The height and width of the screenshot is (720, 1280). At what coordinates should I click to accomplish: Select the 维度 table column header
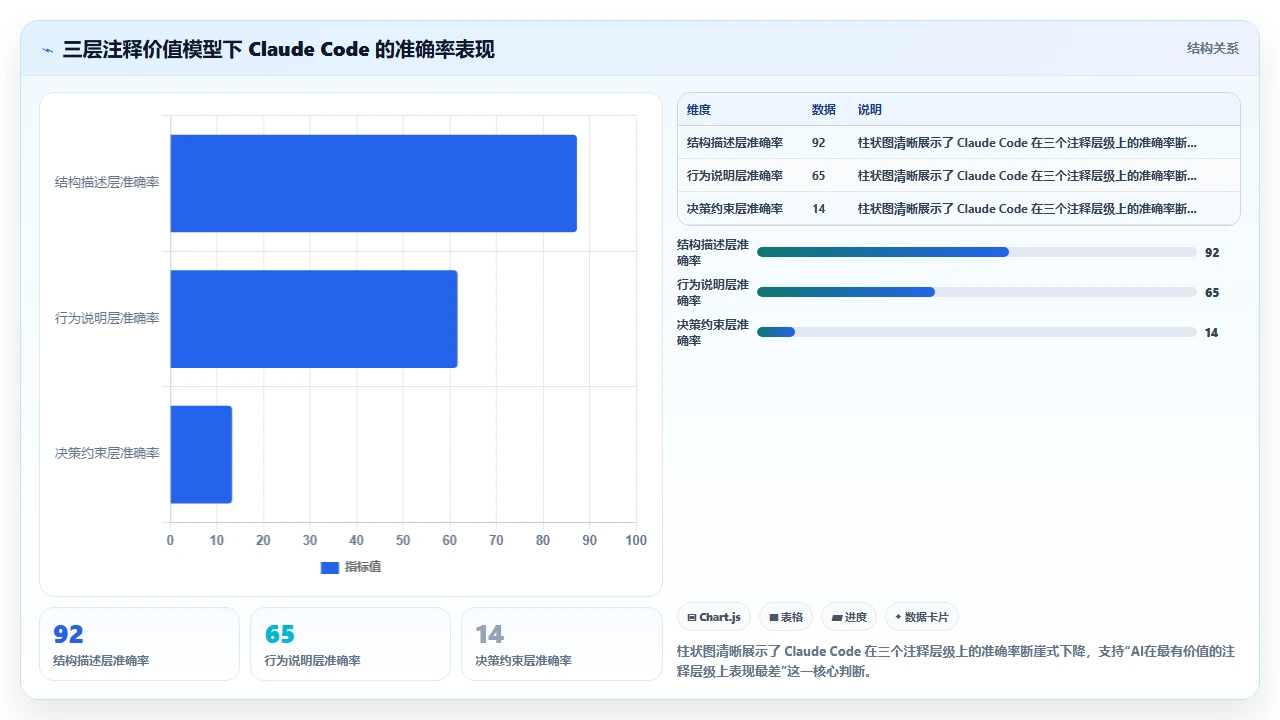699,109
